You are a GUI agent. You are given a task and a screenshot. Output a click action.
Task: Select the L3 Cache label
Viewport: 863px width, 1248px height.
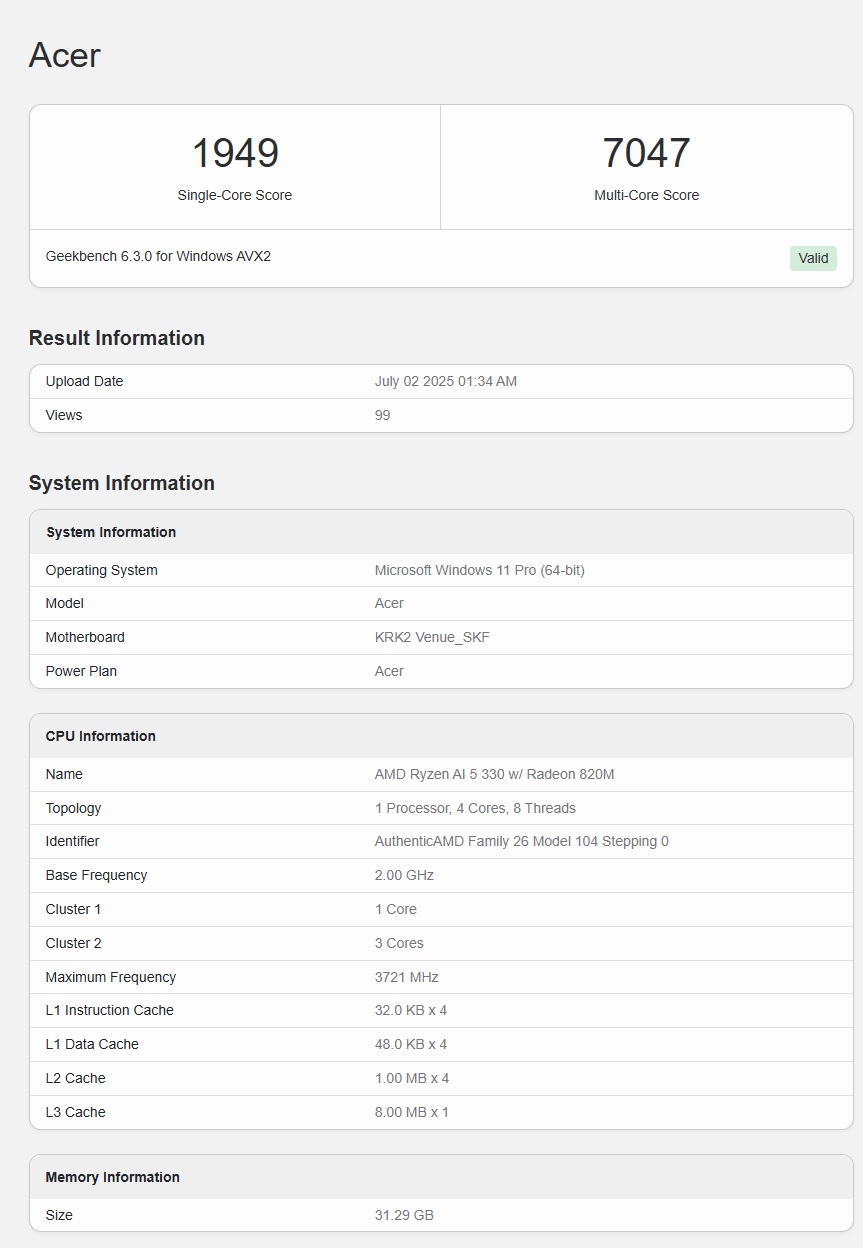pos(75,1112)
